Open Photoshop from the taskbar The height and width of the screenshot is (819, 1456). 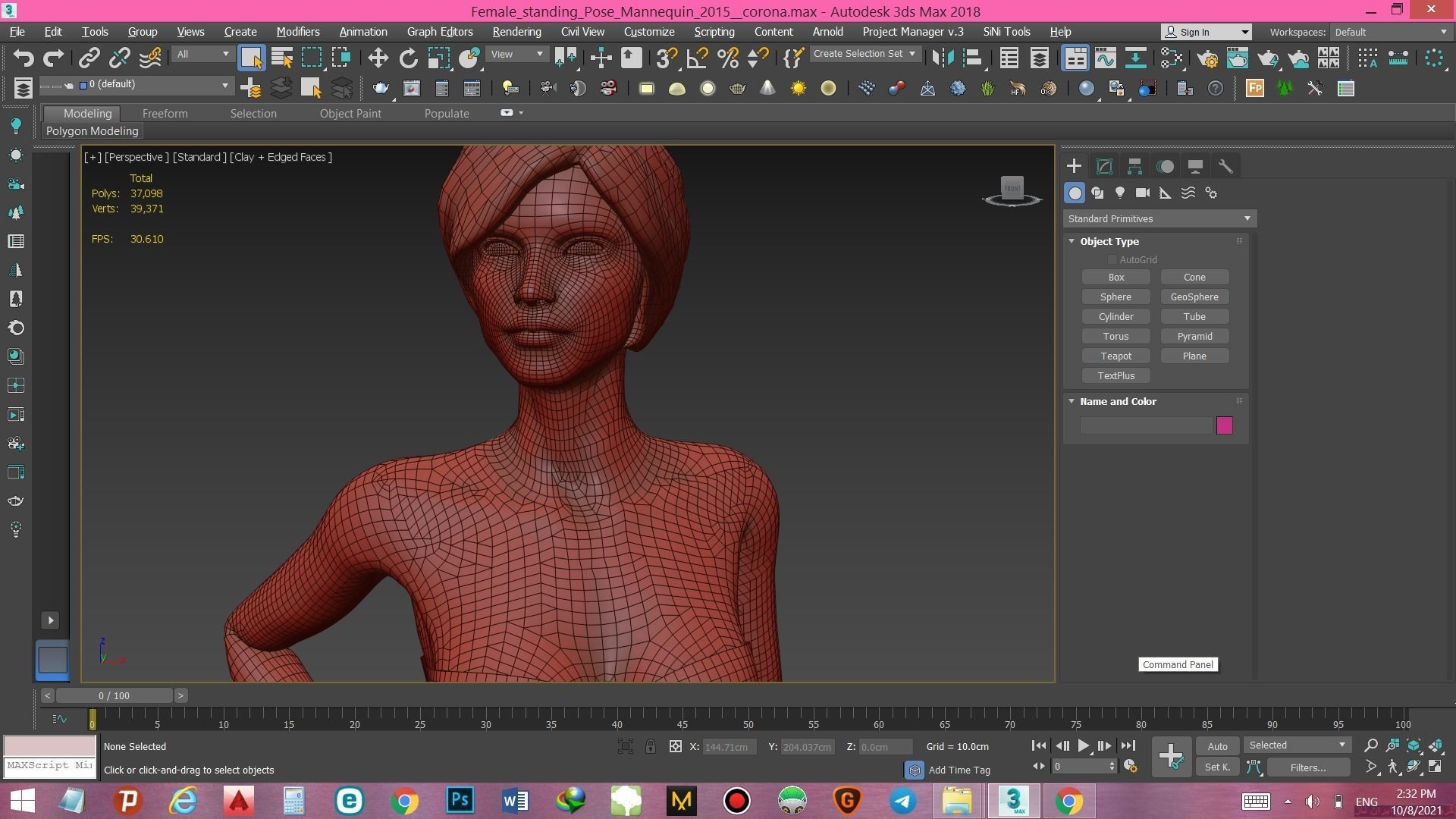(460, 801)
